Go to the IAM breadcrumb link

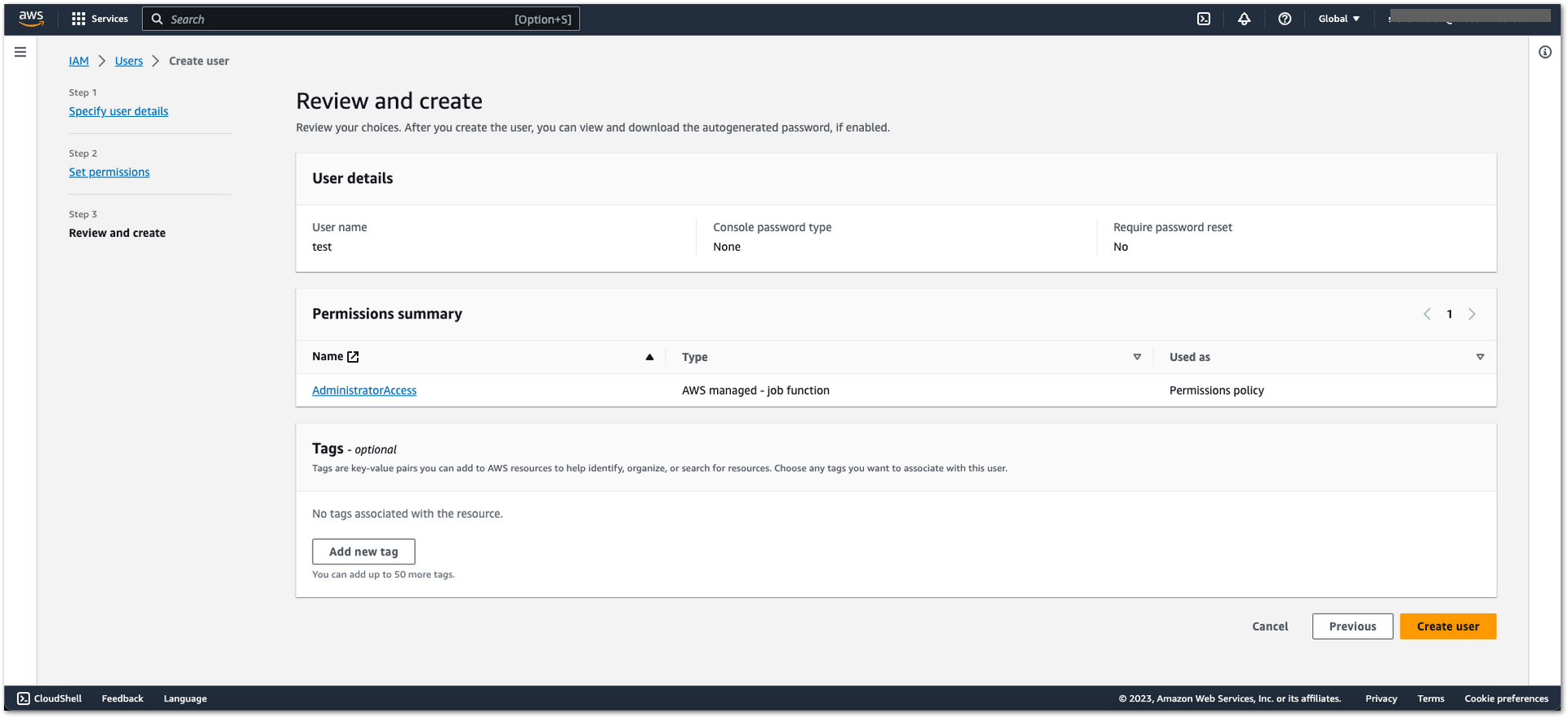(78, 61)
